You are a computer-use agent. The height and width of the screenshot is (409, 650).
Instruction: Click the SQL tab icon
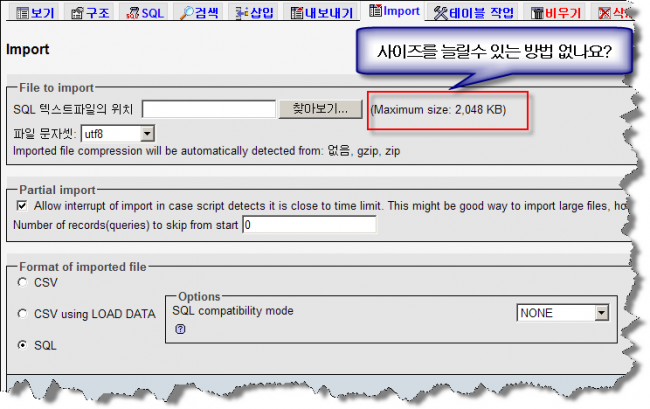133,13
